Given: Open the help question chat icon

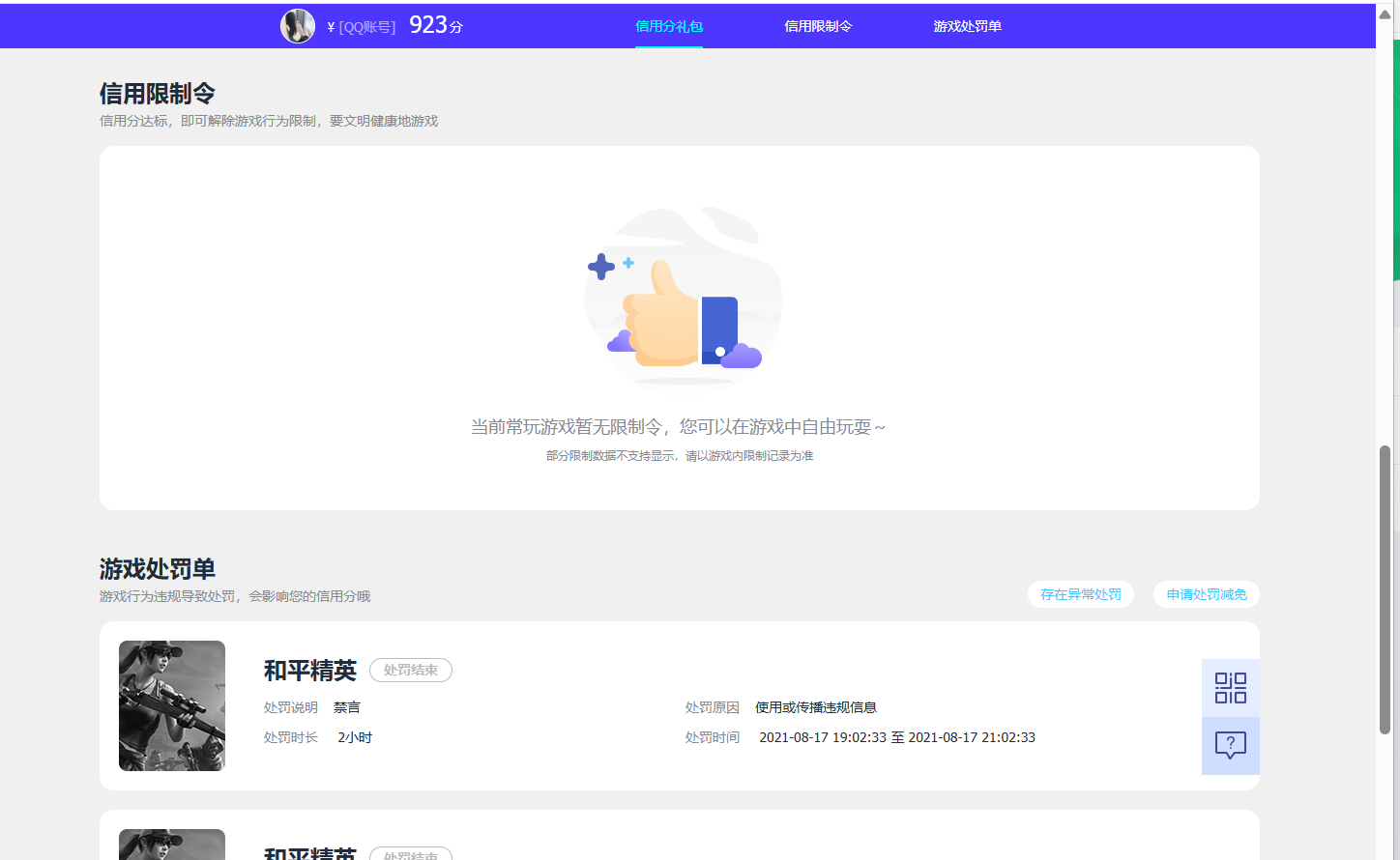Looking at the screenshot, I should point(1230,746).
